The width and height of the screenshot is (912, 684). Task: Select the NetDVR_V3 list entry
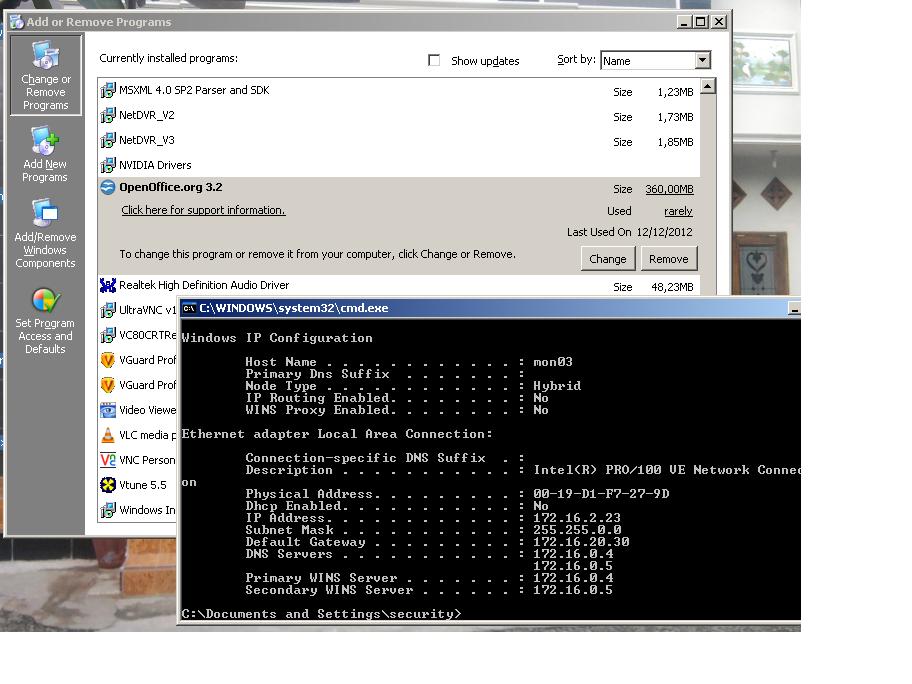[147, 140]
